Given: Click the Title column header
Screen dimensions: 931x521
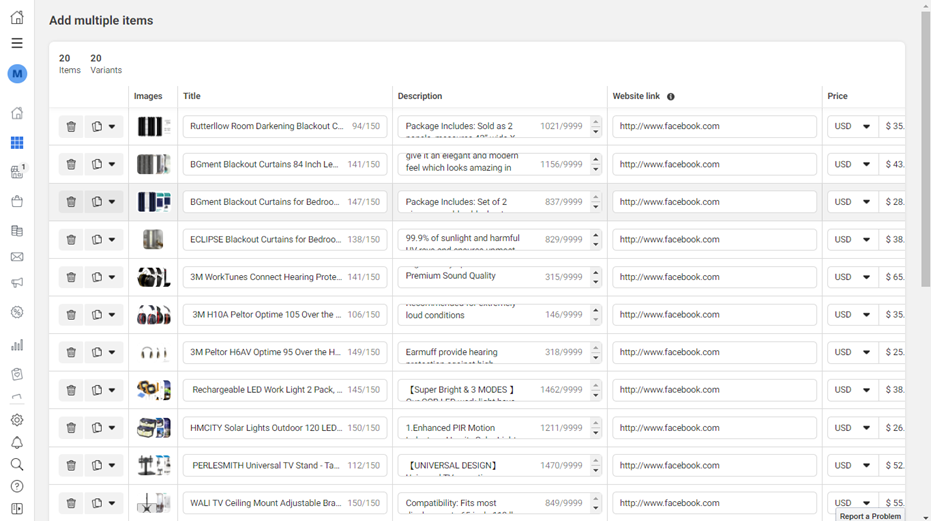Looking at the screenshot, I should [x=192, y=96].
